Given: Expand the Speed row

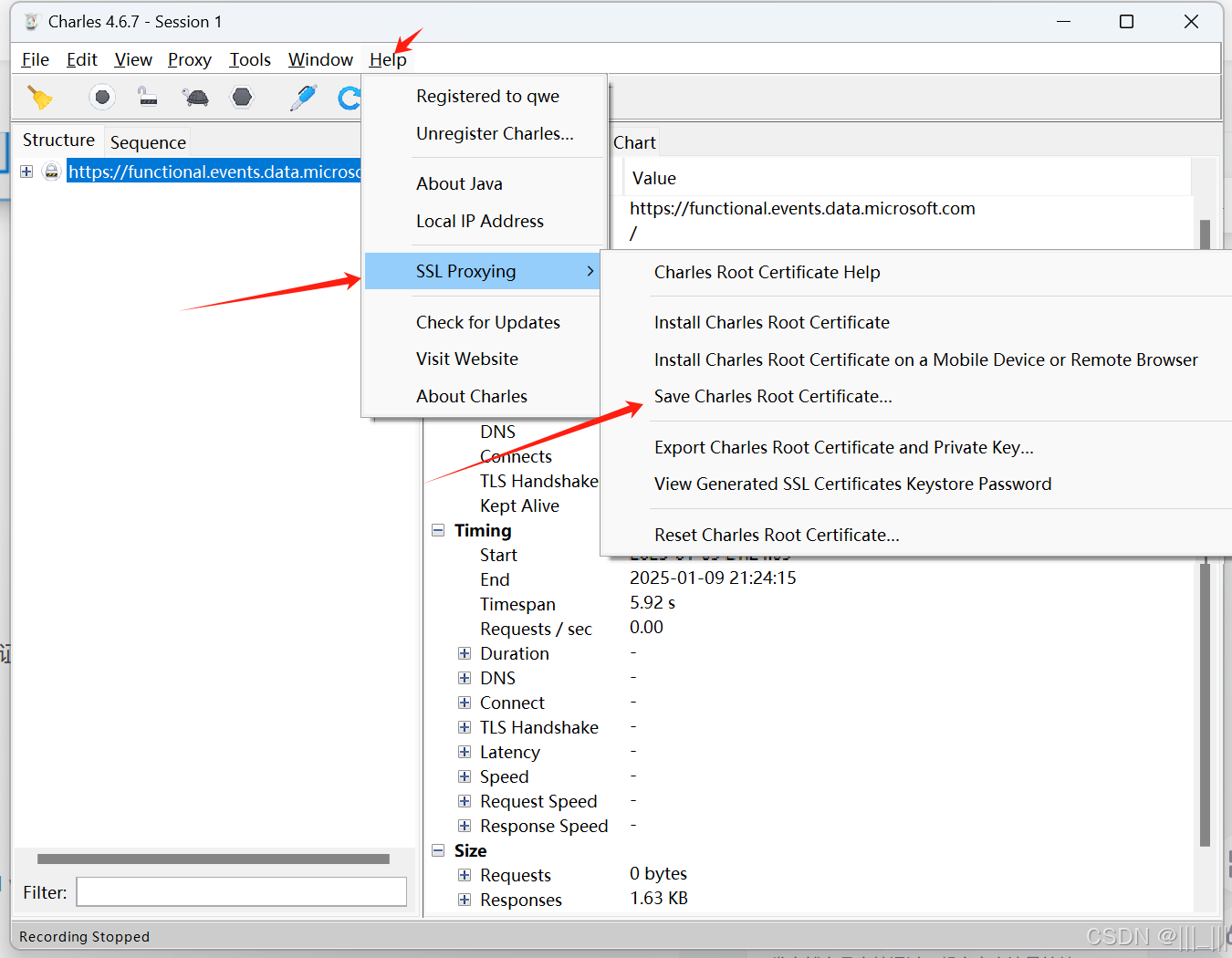Looking at the screenshot, I should tap(465, 776).
